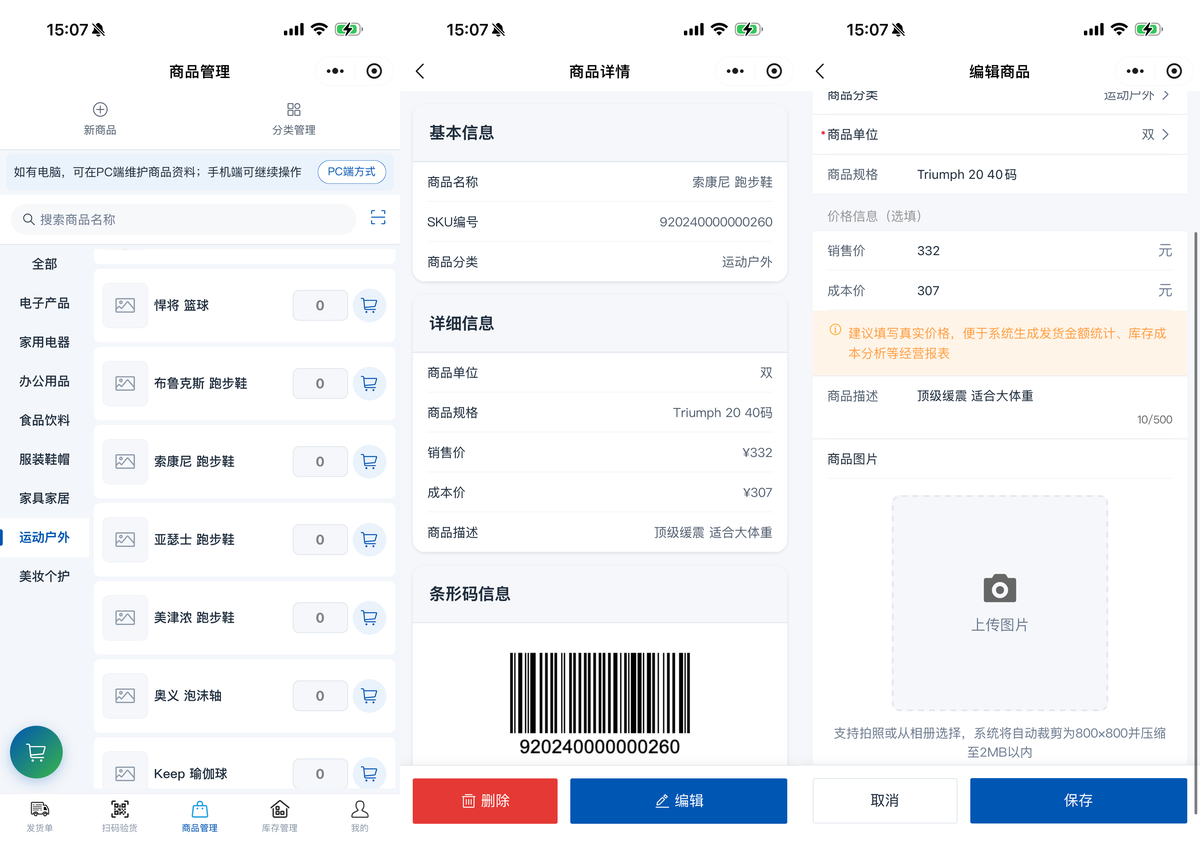Screen dimensions: 1200x868
Task: Focus the 搜索商品名称 search field
Action: coord(183,219)
